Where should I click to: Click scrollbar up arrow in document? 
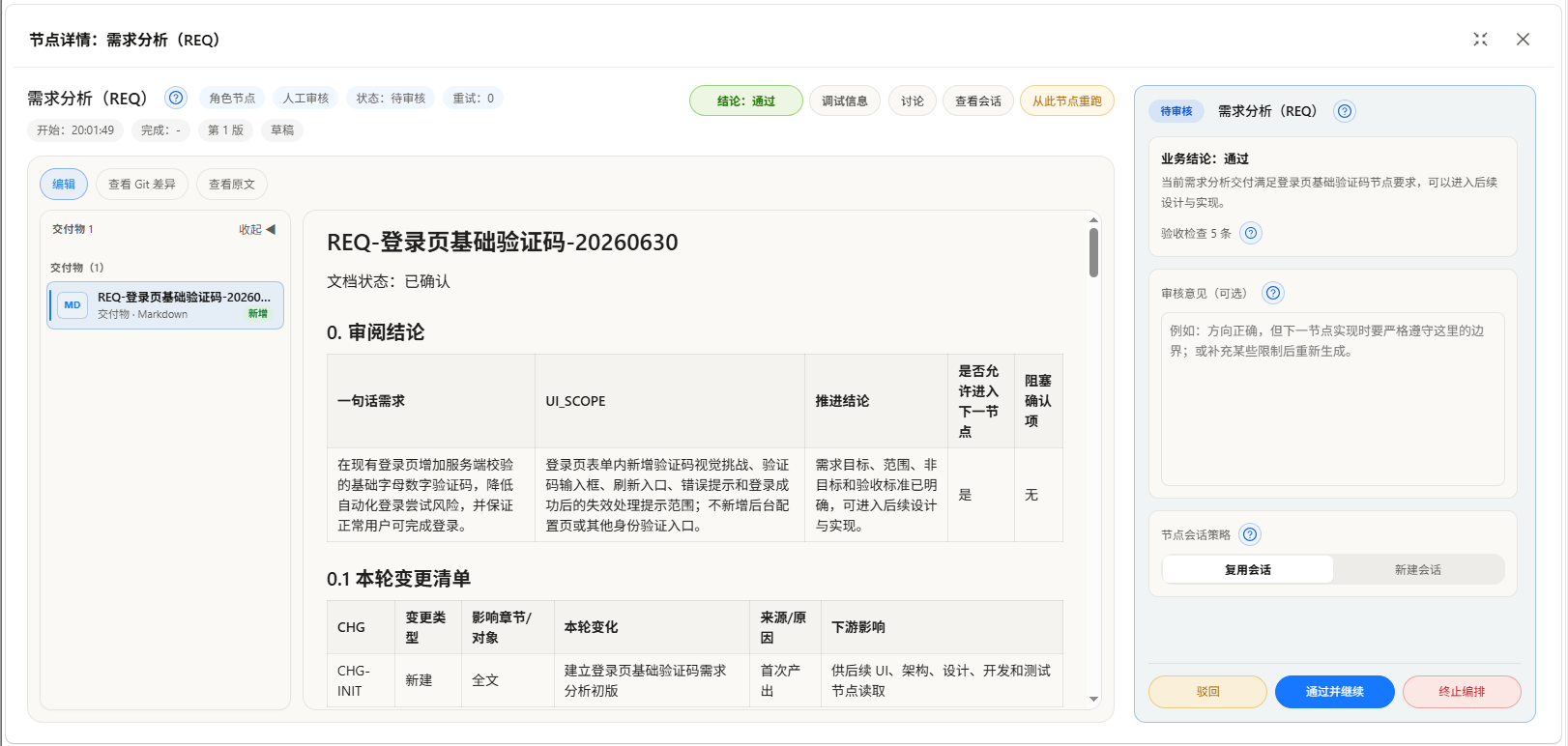(x=1093, y=219)
